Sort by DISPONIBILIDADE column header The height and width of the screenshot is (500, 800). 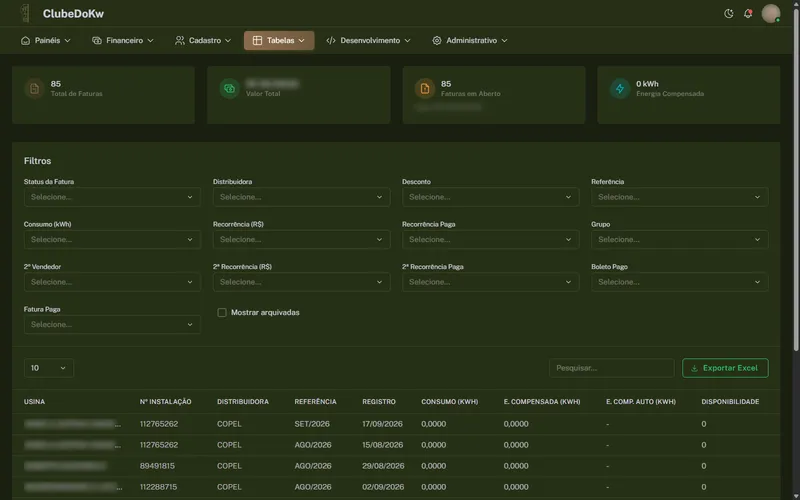pos(730,402)
